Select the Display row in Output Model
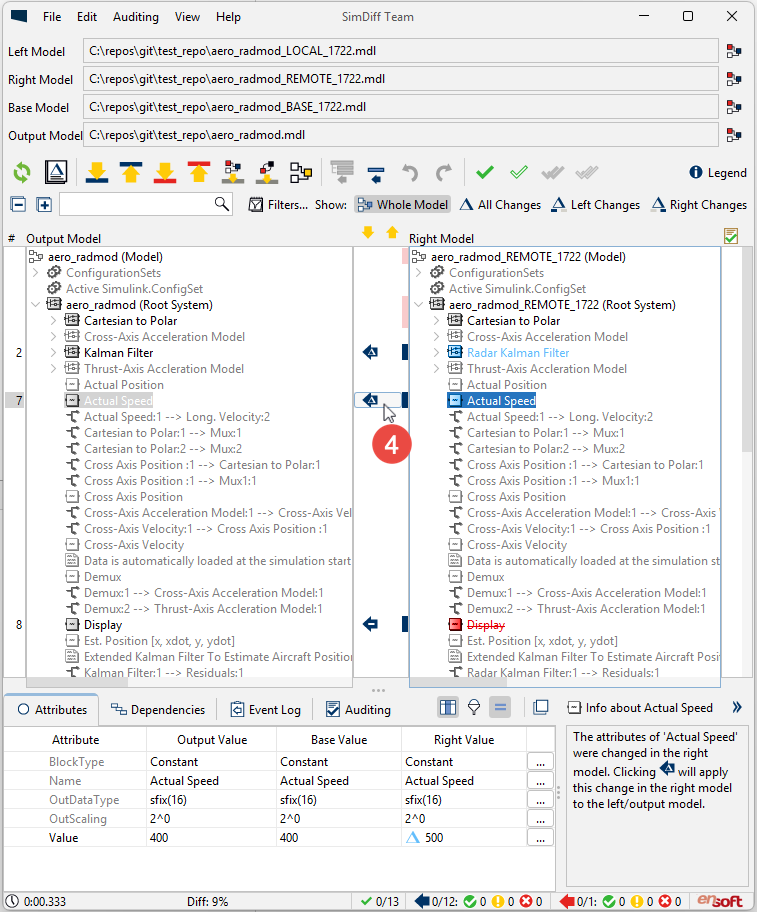The image size is (757, 912). 103,625
